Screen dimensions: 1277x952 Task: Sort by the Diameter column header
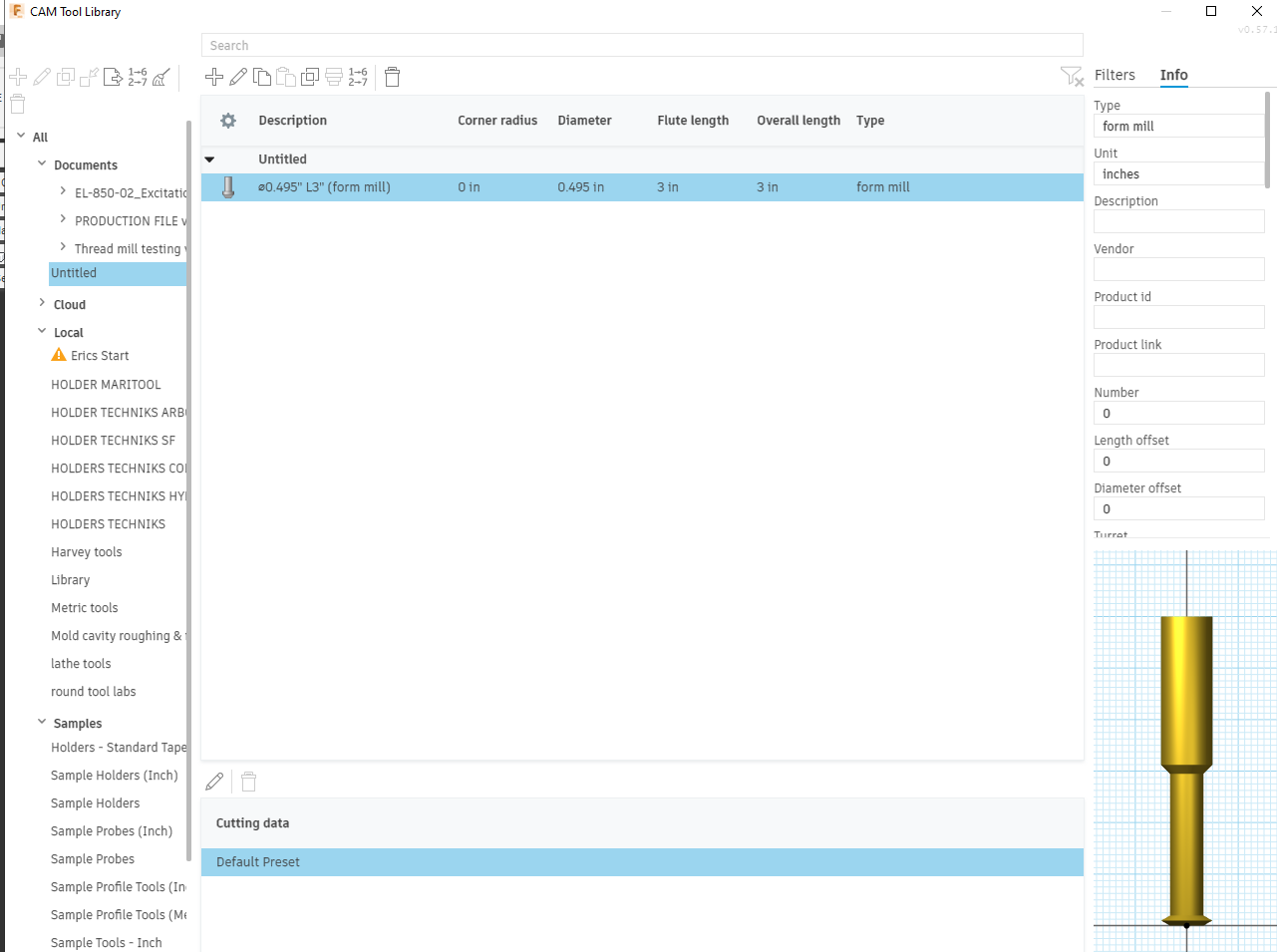(x=584, y=121)
